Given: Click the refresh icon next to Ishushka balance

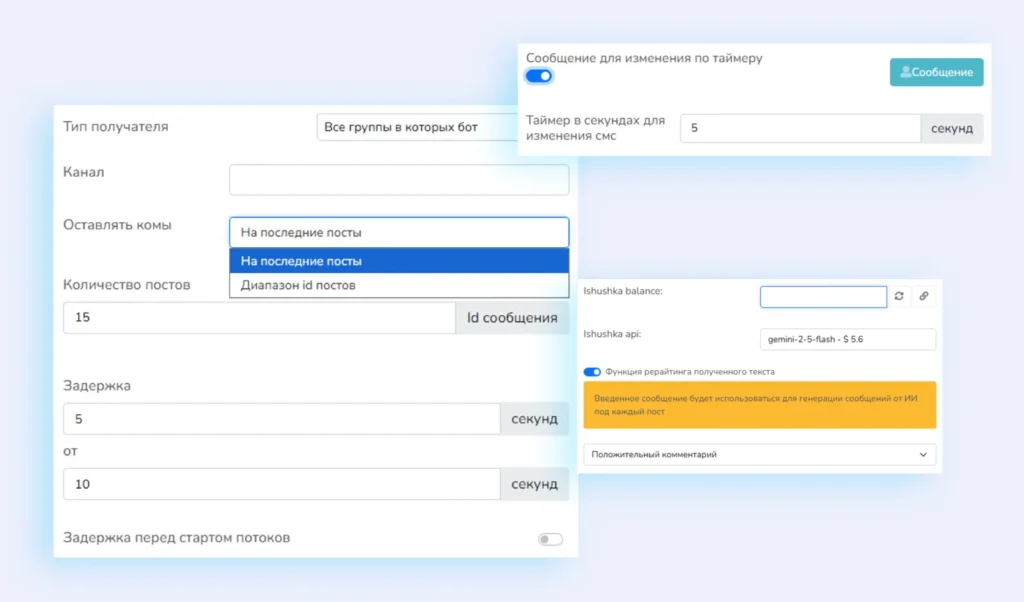Looking at the screenshot, I should [898, 296].
